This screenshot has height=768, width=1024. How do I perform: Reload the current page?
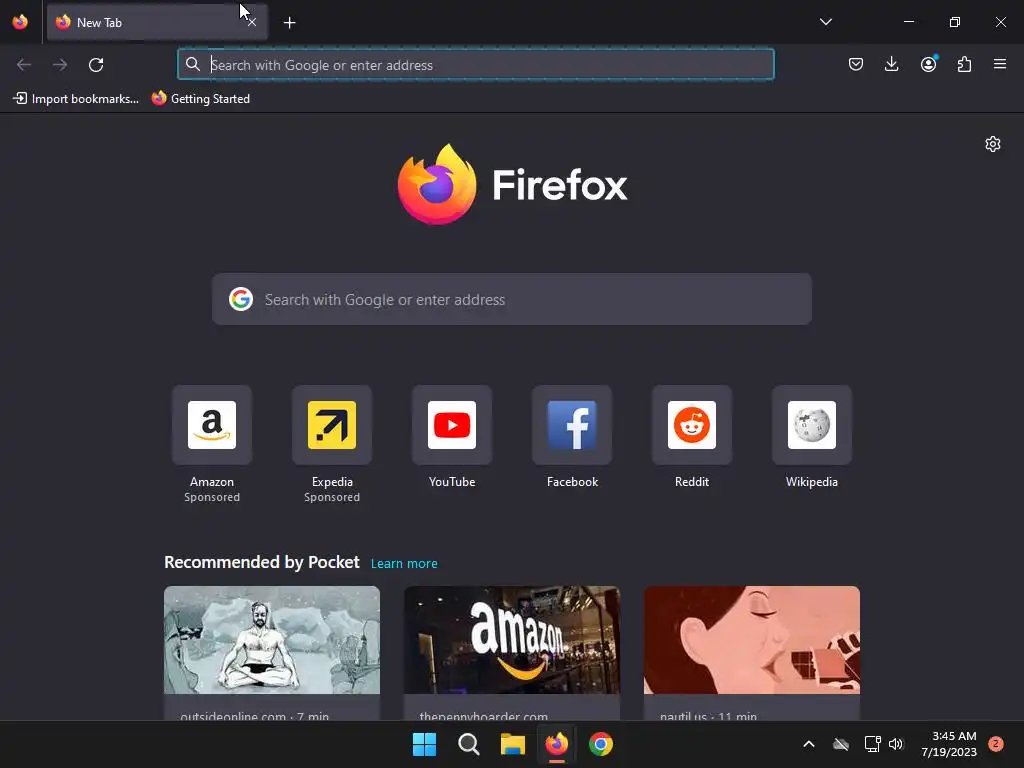96,65
